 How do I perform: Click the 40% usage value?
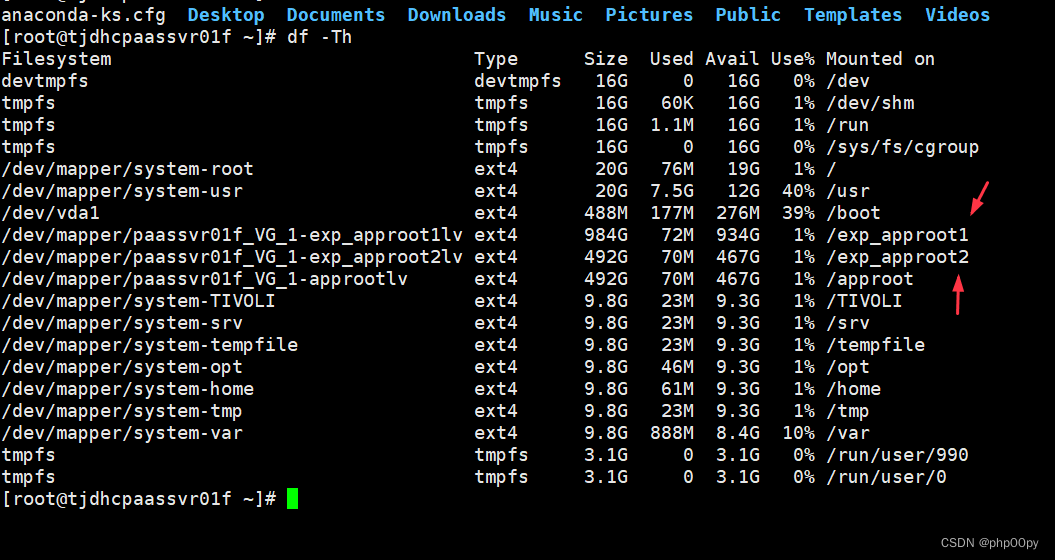click(798, 191)
